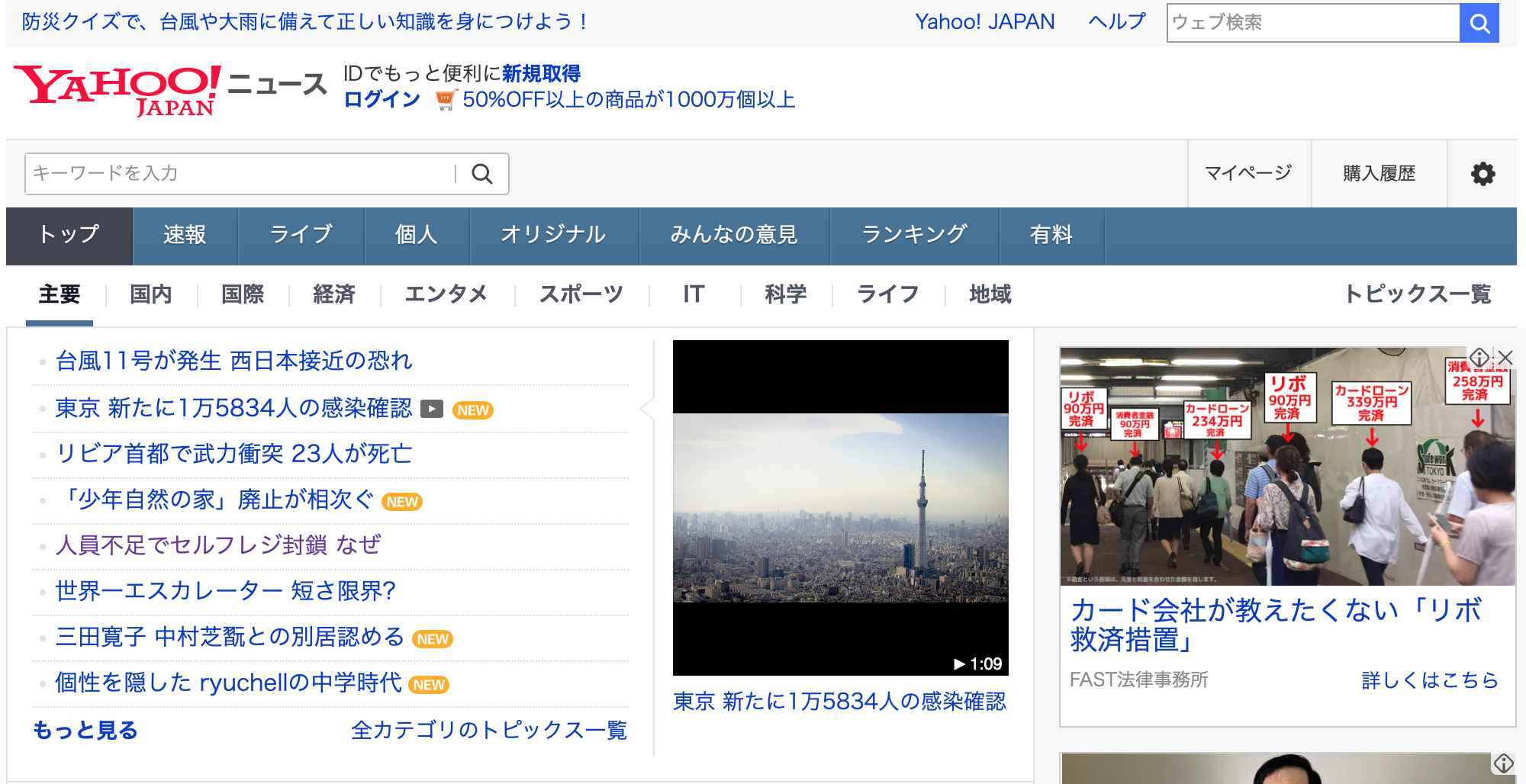Focus the ウェブ検索 input field
Viewport: 1526px width, 784px height.
tap(1313, 23)
